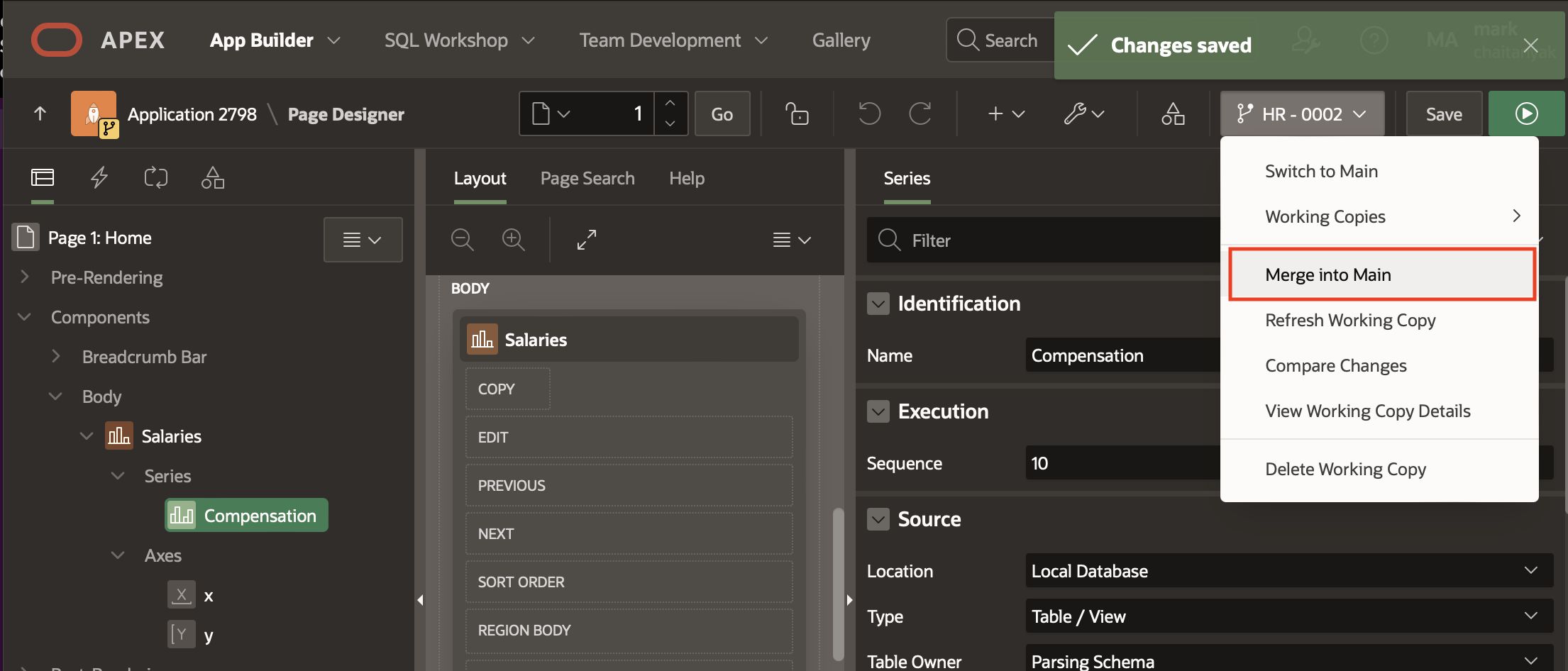The image size is (1568, 671).
Task: Expand the layout to full view
Action: [586, 240]
